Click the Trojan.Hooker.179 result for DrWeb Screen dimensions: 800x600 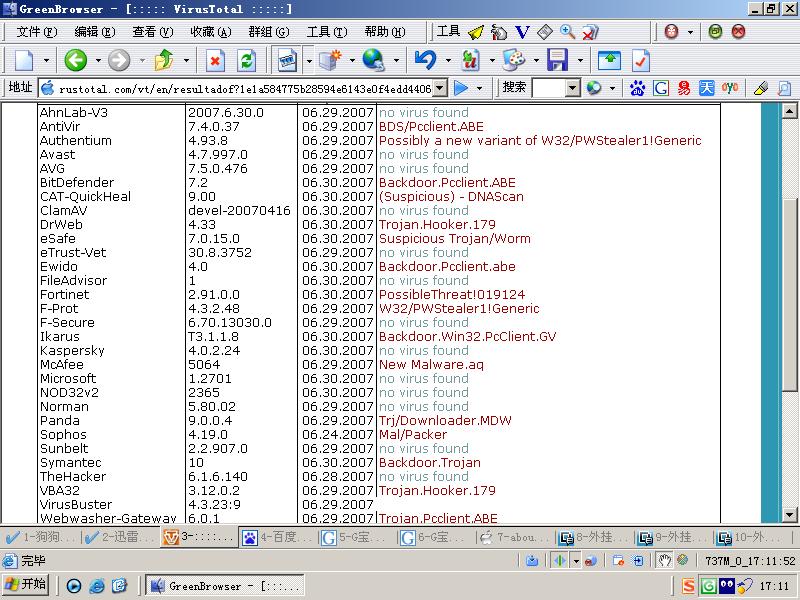(437, 224)
